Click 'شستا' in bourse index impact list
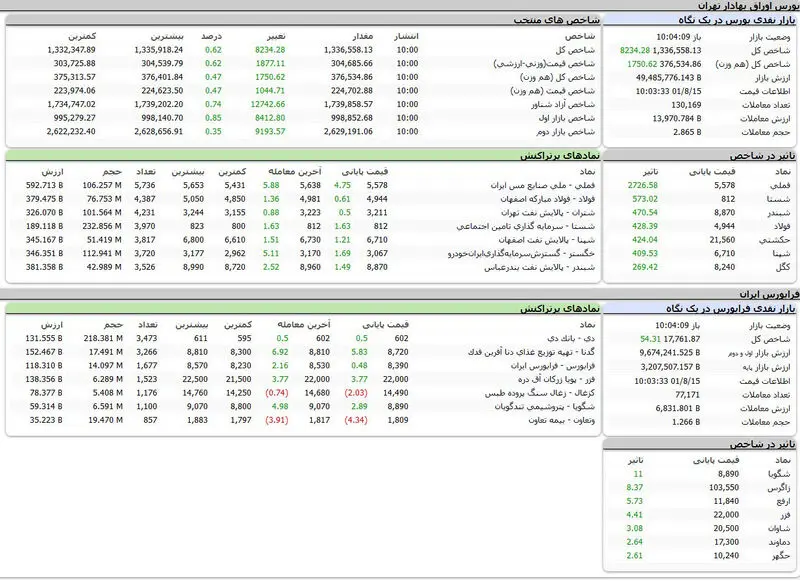This screenshot has width=800, height=581. pos(781,199)
